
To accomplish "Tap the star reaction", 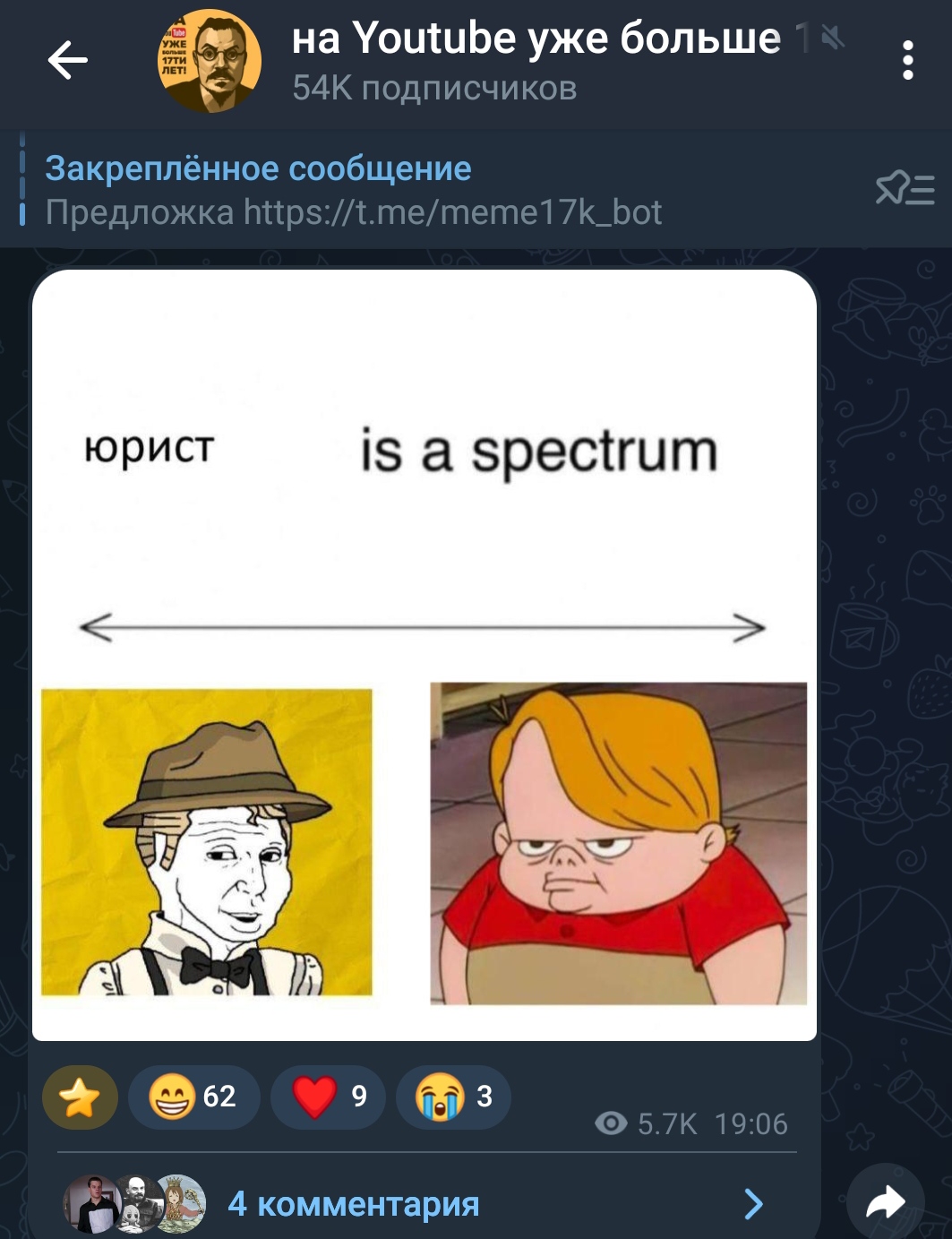I will pyautogui.click(x=80, y=1097).
